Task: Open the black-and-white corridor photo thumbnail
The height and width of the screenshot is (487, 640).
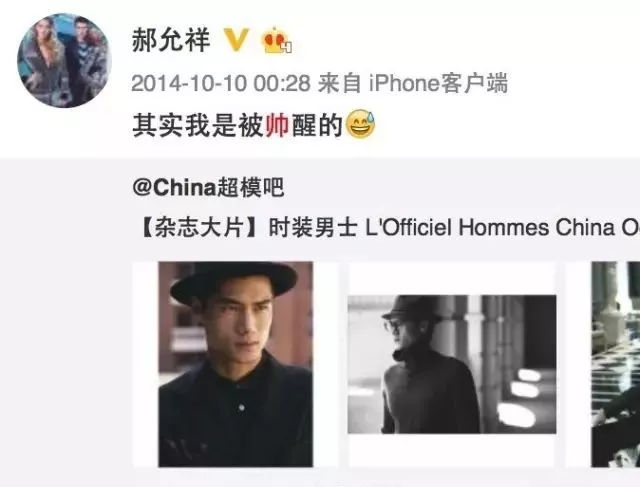Action: coord(451,364)
